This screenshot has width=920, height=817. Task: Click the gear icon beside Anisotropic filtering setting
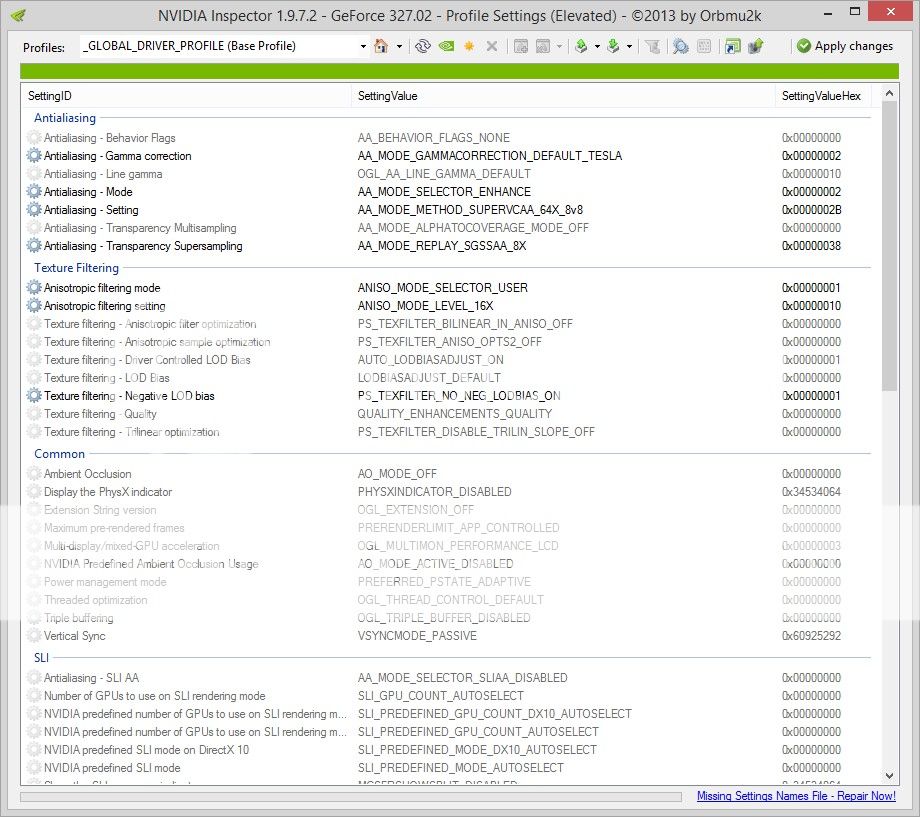point(34,306)
